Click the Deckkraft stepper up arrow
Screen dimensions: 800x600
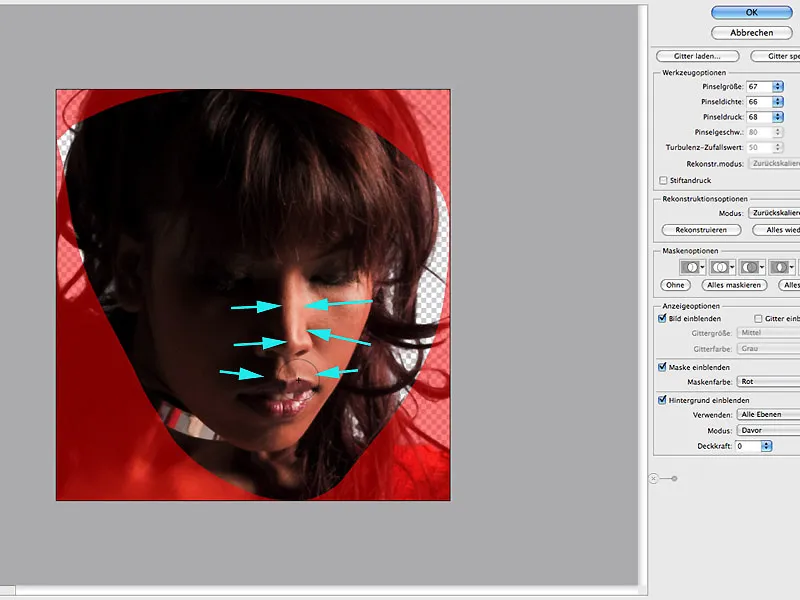click(x=766, y=444)
